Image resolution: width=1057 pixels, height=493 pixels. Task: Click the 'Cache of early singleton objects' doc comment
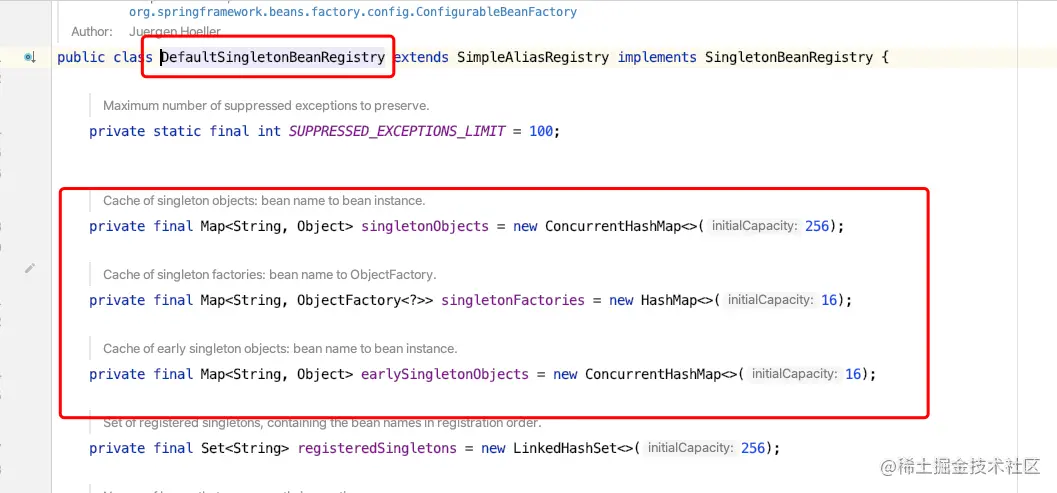[280, 349]
